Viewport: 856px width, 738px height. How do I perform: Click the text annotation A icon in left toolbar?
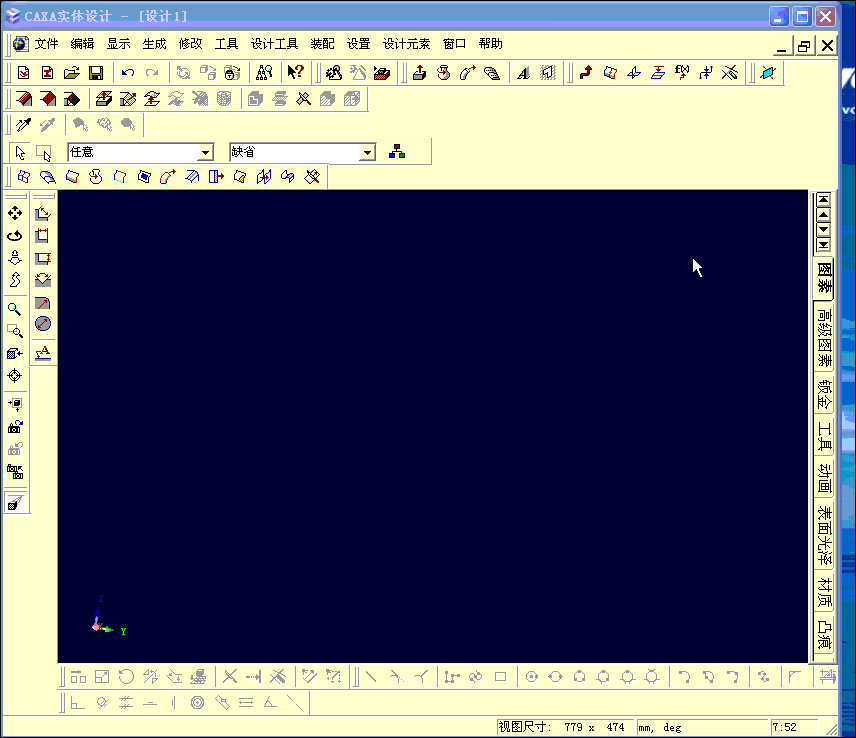43,353
